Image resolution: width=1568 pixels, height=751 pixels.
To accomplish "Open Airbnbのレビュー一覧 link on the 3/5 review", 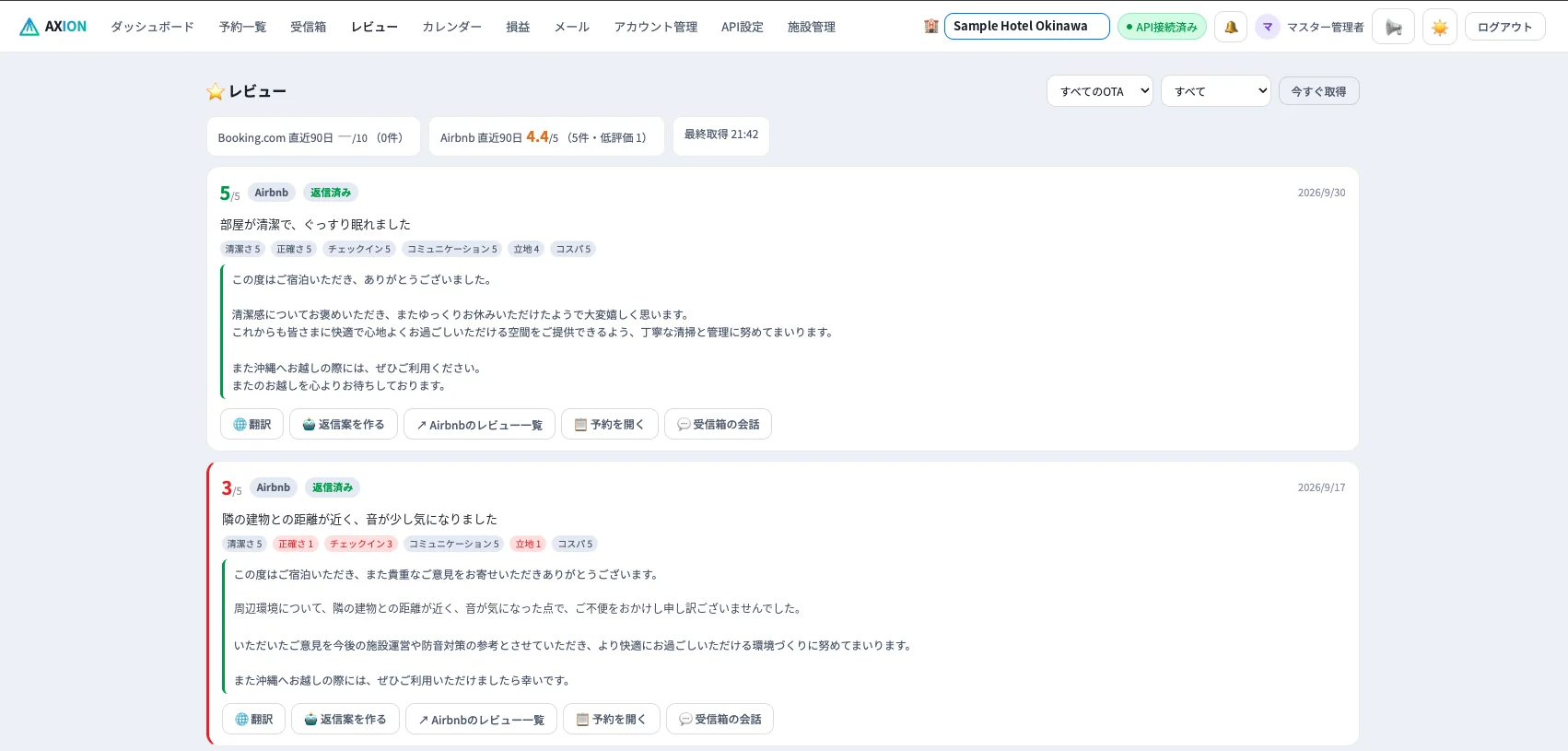I will point(481,720).
